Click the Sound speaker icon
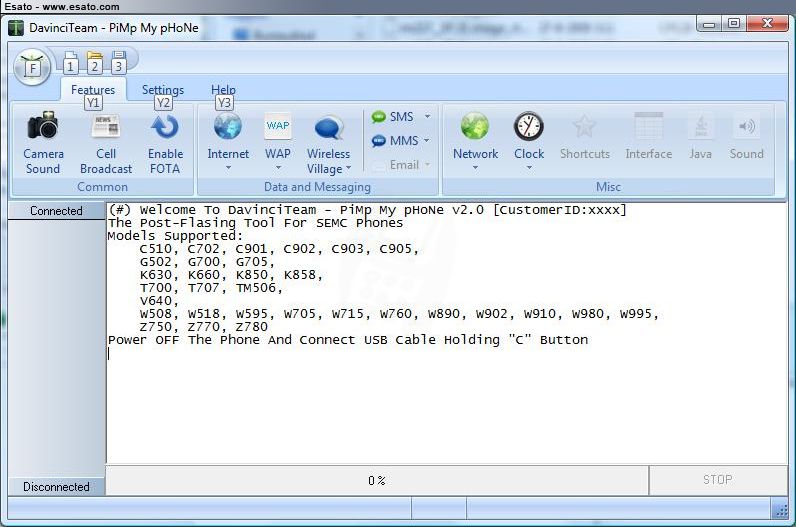The width and height of the screenshot is (796, 527). pos(747,126)
